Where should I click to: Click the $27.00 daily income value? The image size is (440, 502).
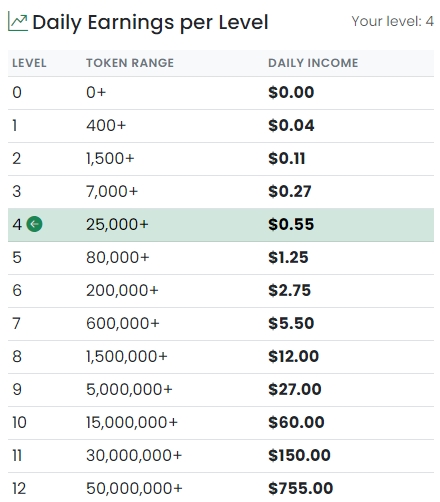pos(295,389)
